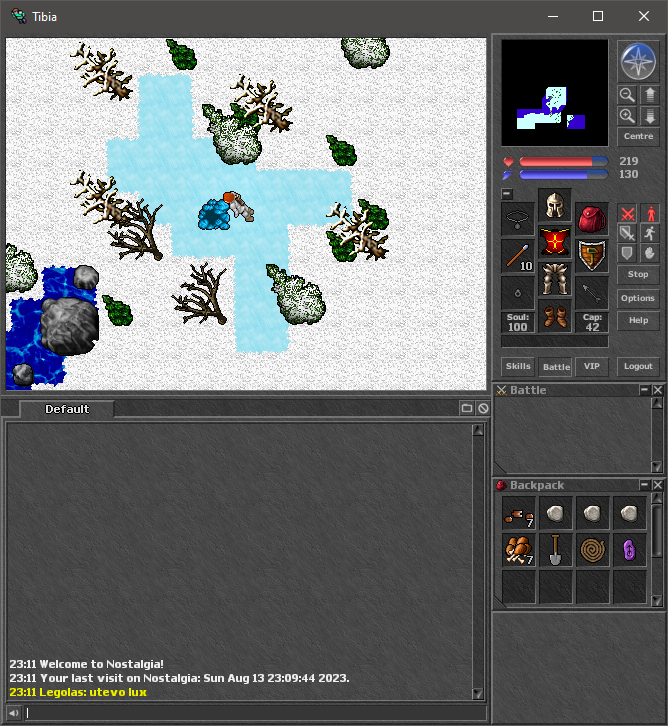Screen dimensions: 668x726
Task: Open the VIP list panel
Action: pos(592,366)
